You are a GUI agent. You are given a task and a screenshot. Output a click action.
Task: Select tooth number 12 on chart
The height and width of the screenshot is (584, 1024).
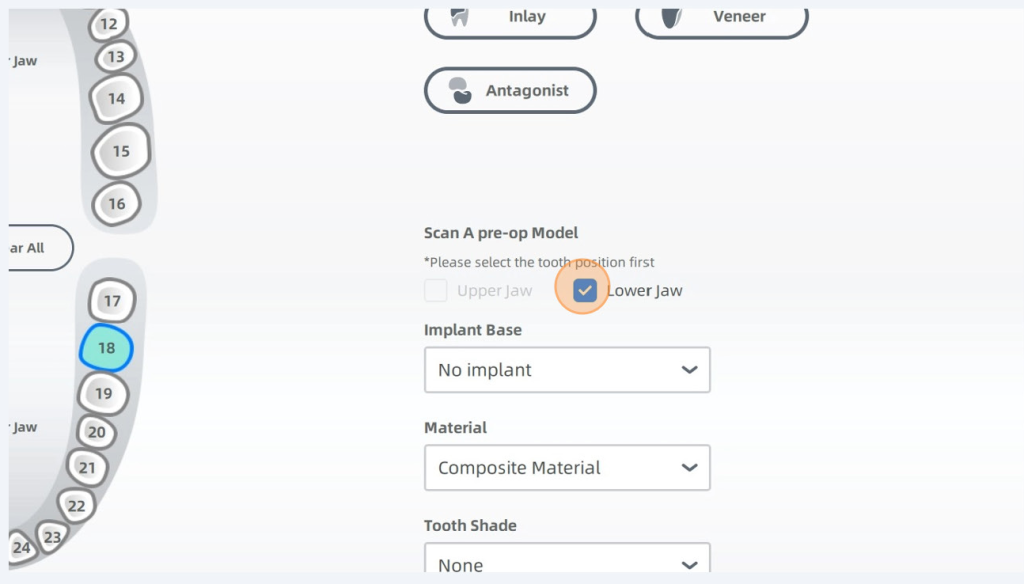pyautogui.click(x=109, y=24)
